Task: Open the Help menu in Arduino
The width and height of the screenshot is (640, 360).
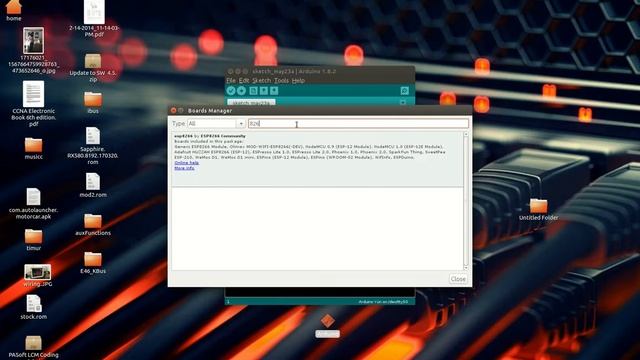Action: click(298, 80)
